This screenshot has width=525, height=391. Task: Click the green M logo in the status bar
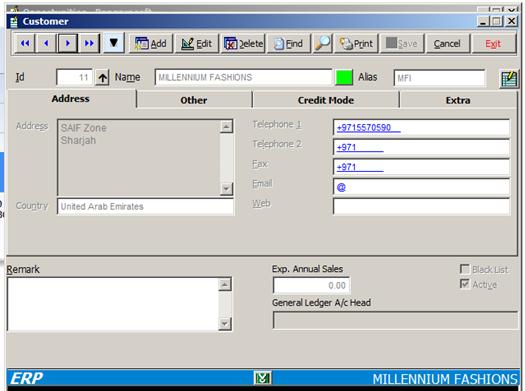[262, 378]
